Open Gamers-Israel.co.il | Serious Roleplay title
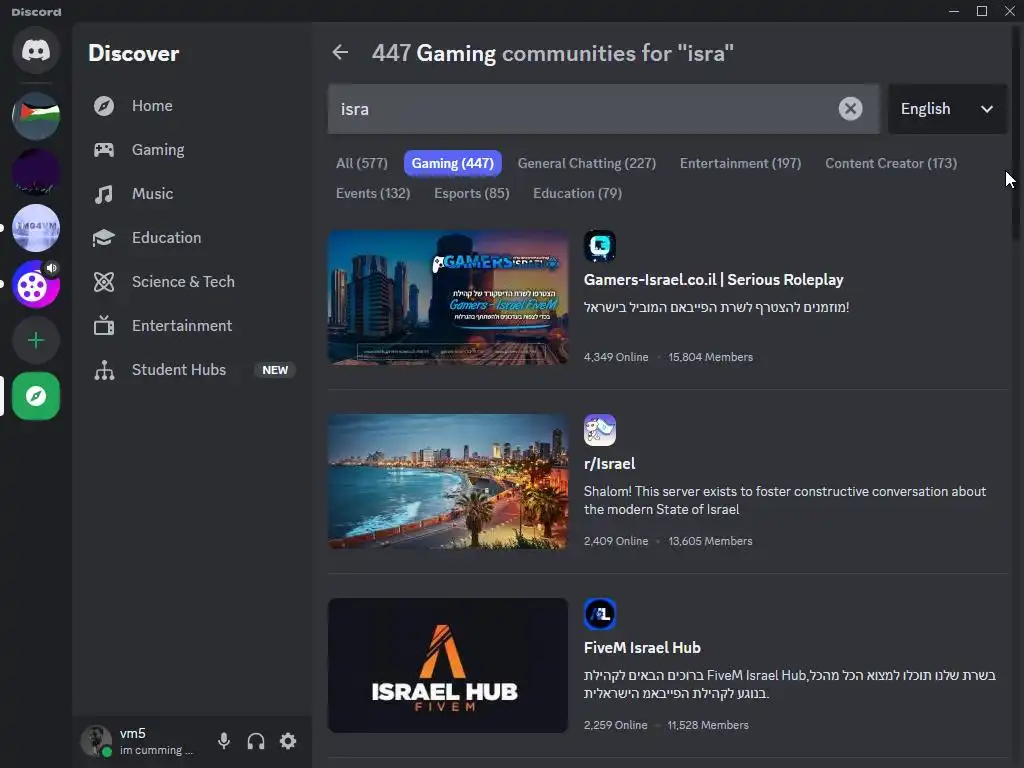This screenshot has width=1024, height=768. [x=713, y=280]
